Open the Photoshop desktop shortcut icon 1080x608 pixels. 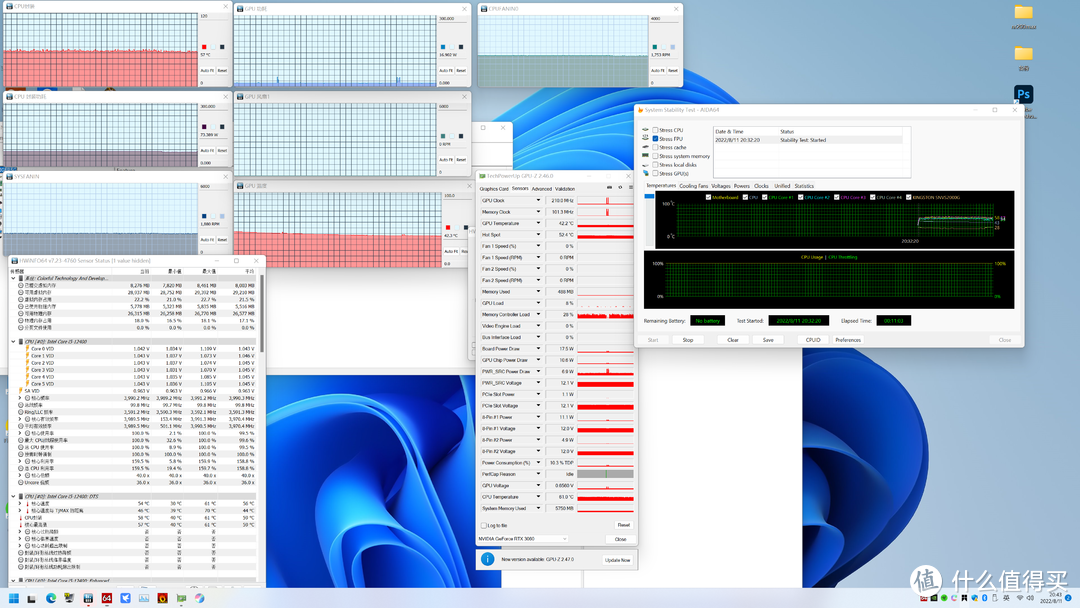pos(1023,95)
